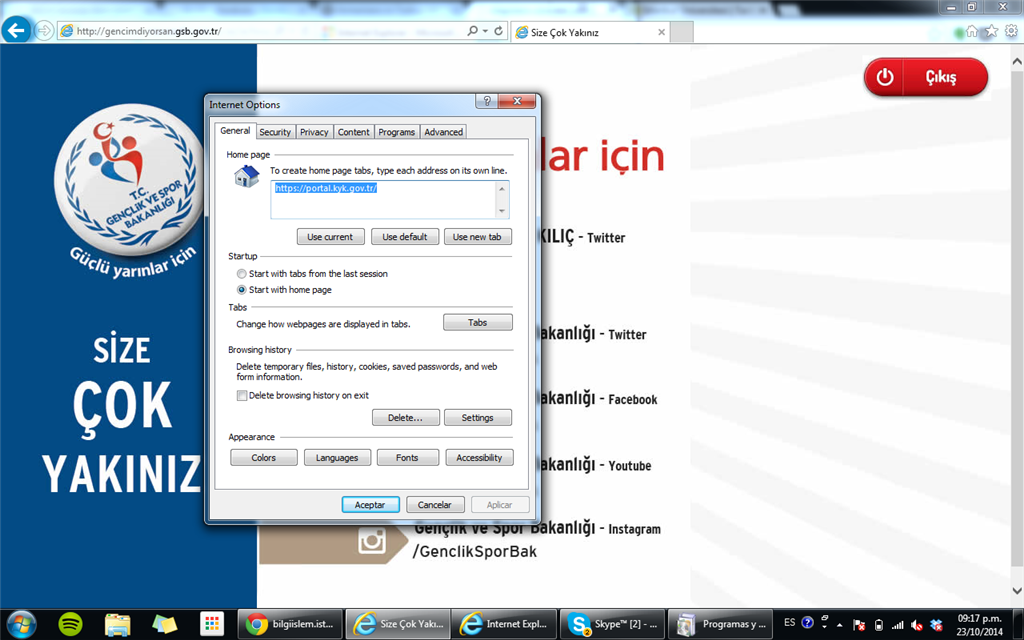Click the Instagram camera icon on the page
This screenshot has width=1024, height=640.
coord(372,541)
